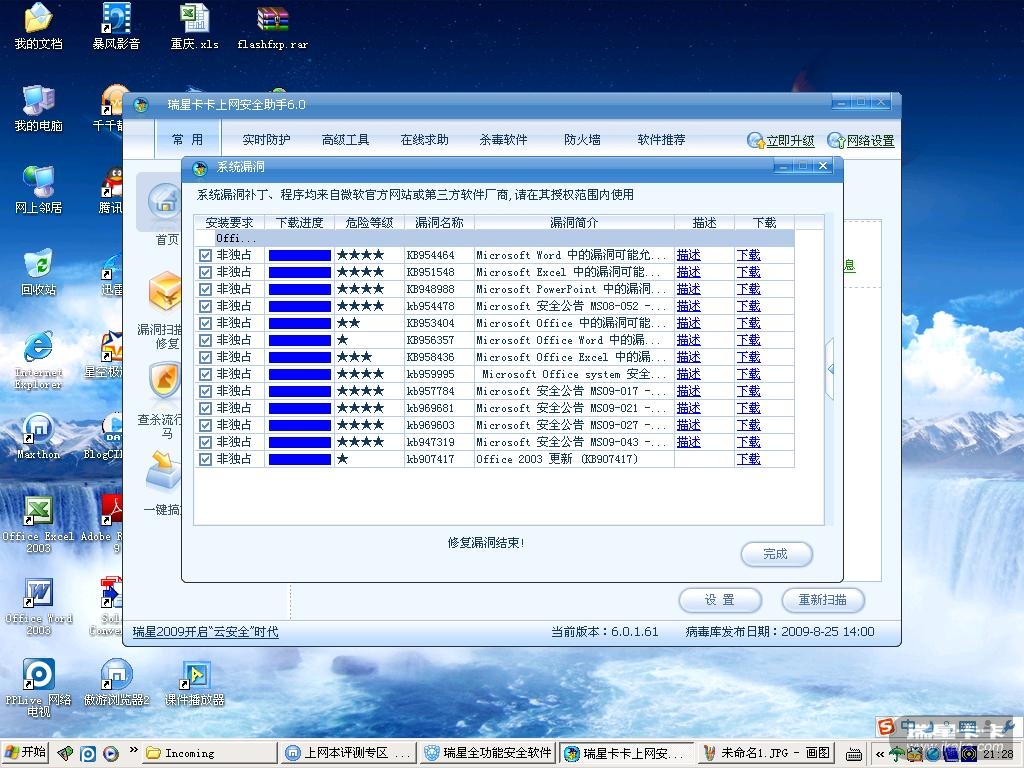Image resolution: width=1024 pixels, height=768 pixels.
Task: Click the 完成 button
Action: (776, 554)
